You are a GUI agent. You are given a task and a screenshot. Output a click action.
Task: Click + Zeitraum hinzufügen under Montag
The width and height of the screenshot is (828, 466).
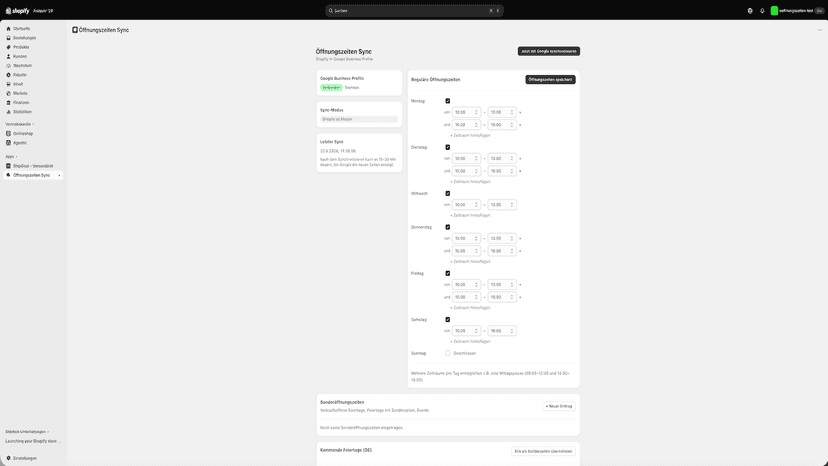[x=470, y=136]
